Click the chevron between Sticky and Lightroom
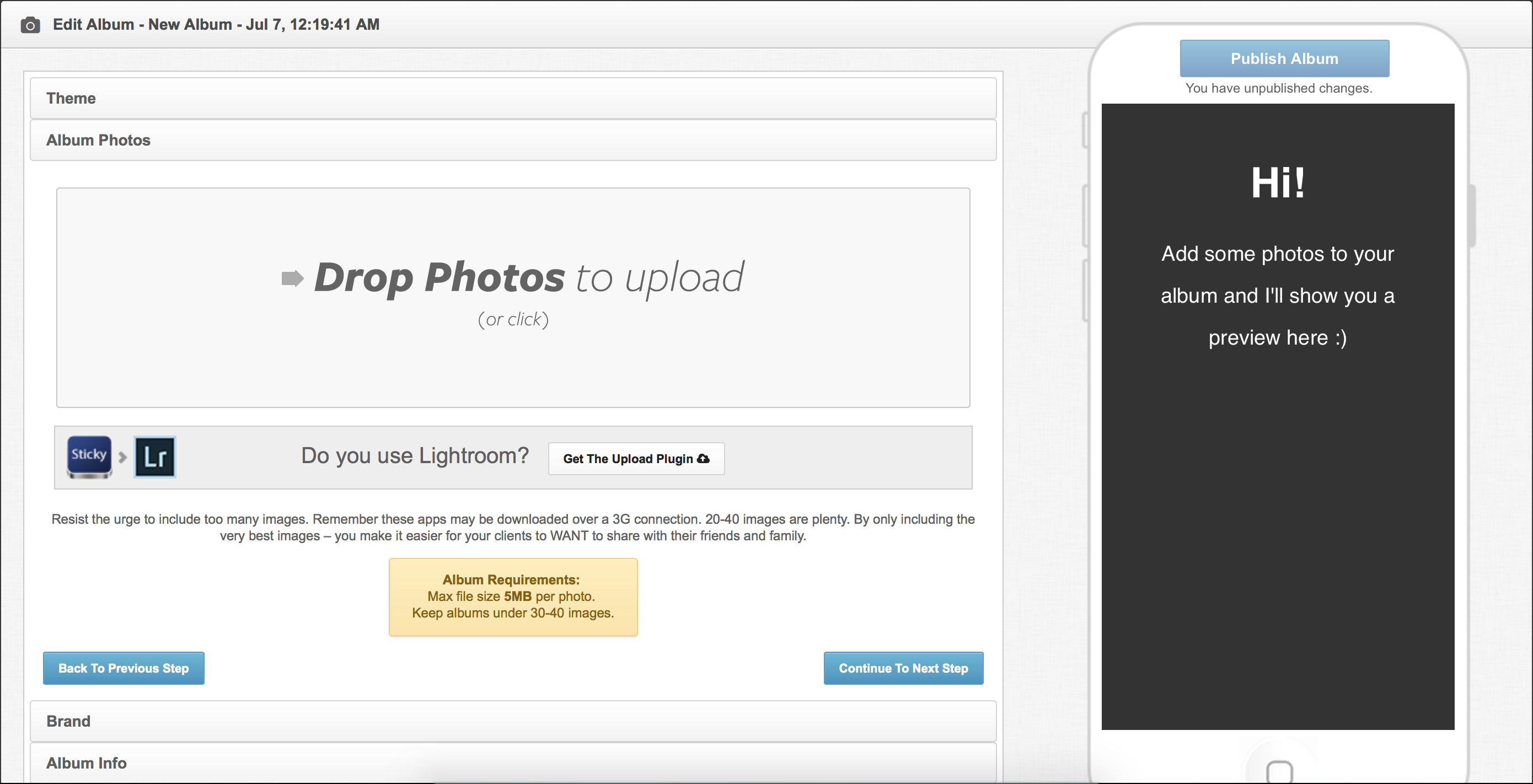 click(122, 458)
